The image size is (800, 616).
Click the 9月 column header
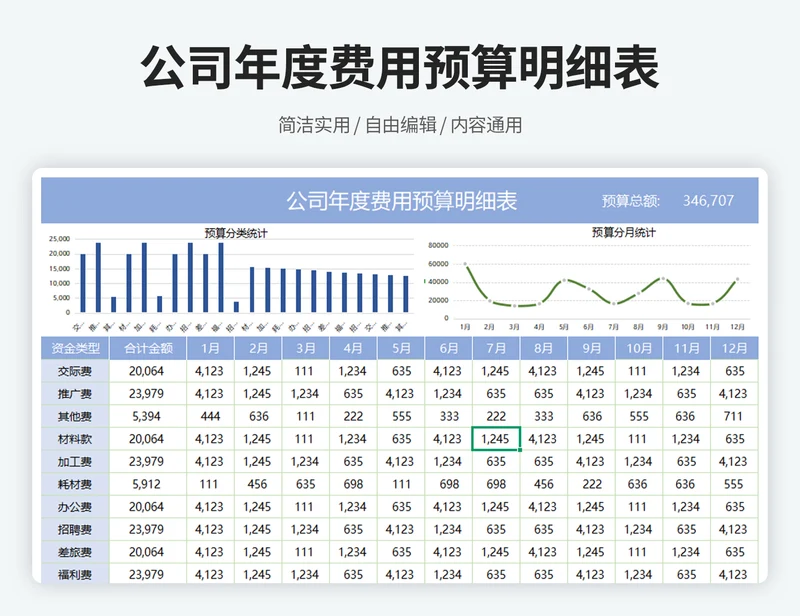[x=591, y=349]
